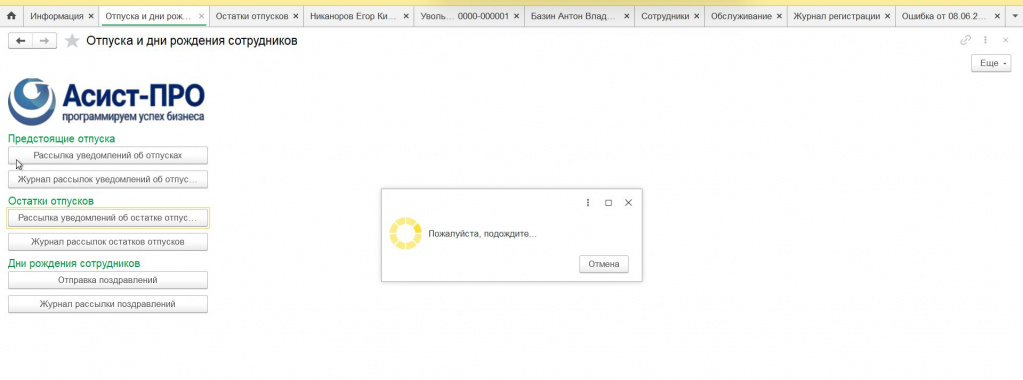
Task: Close the form with top-right X
Action: (1005, 40)
